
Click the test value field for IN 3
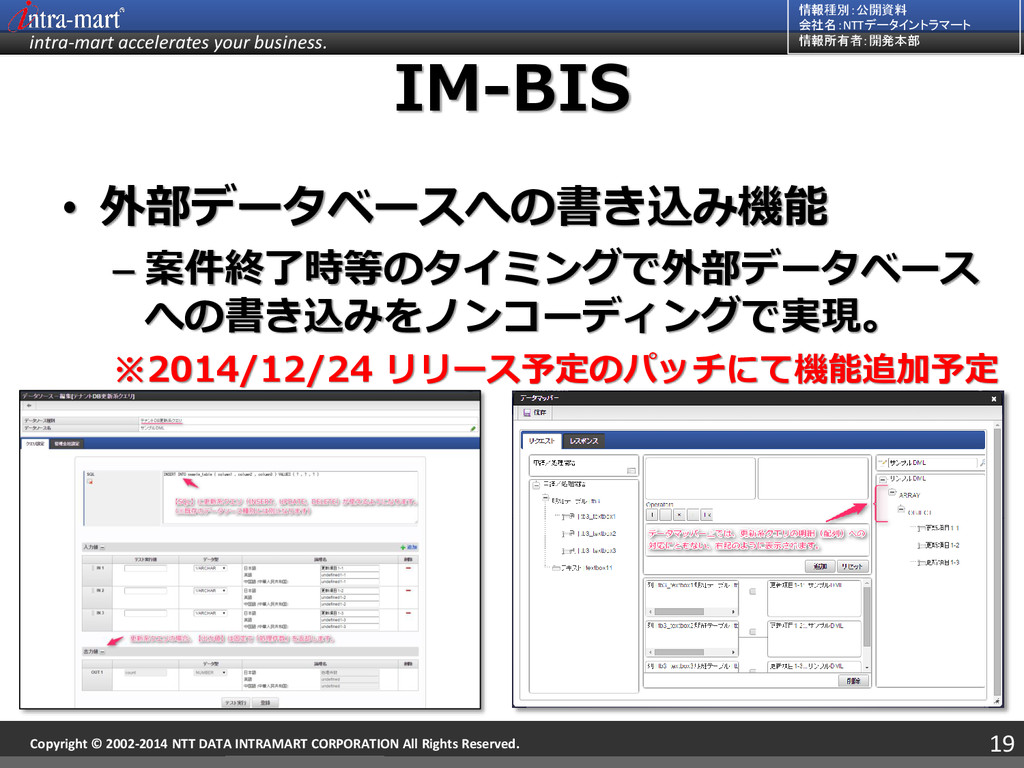pos(145,613)
